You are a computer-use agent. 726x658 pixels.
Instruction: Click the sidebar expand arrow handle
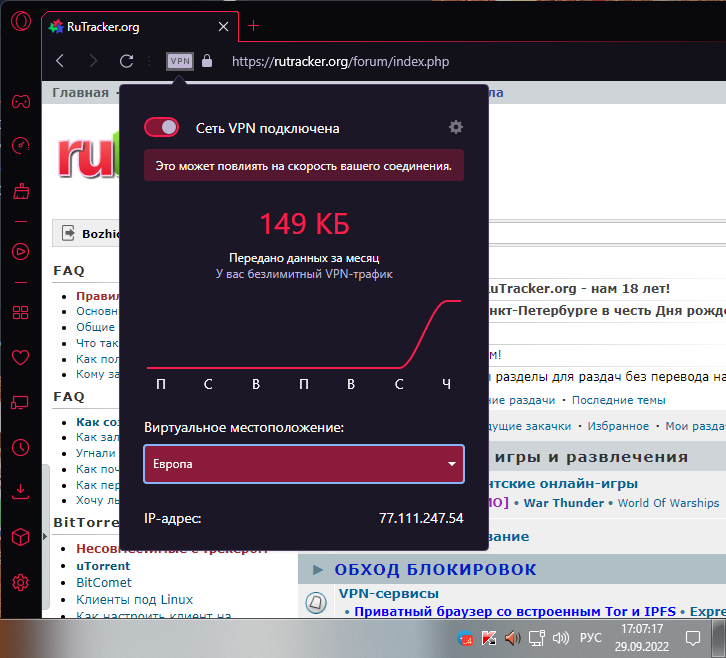click(x=45, y=537)
